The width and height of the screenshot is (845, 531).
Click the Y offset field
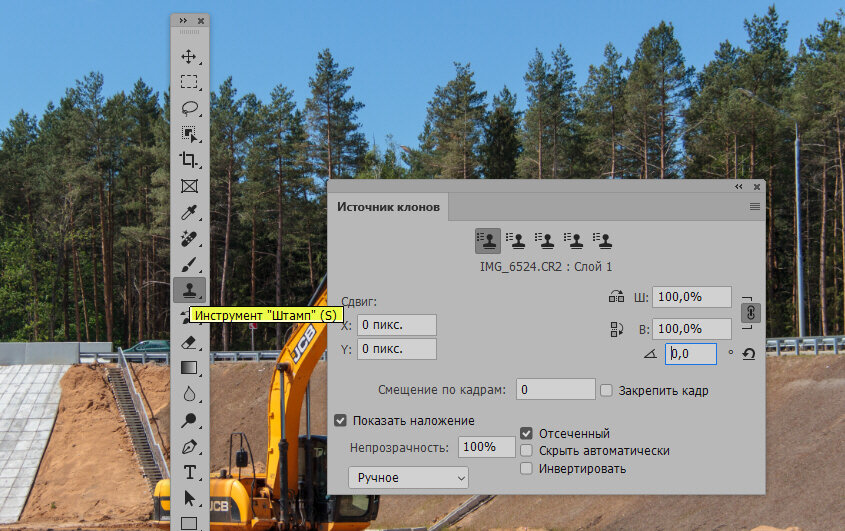pos(397,349)
